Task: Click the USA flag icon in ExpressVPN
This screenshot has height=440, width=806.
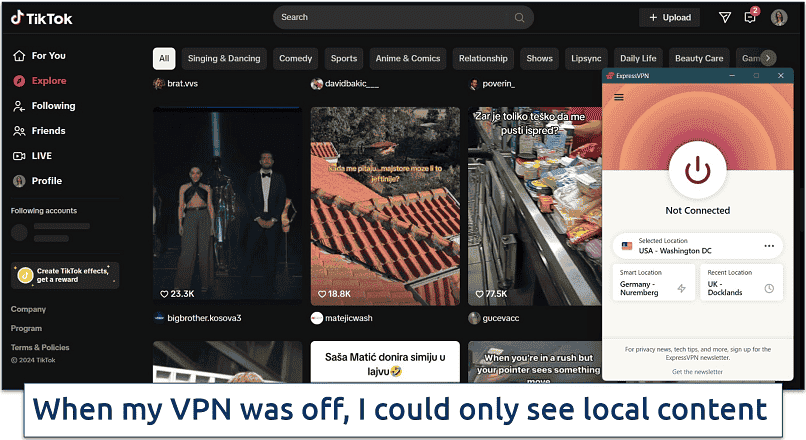Action: (627, 246)
